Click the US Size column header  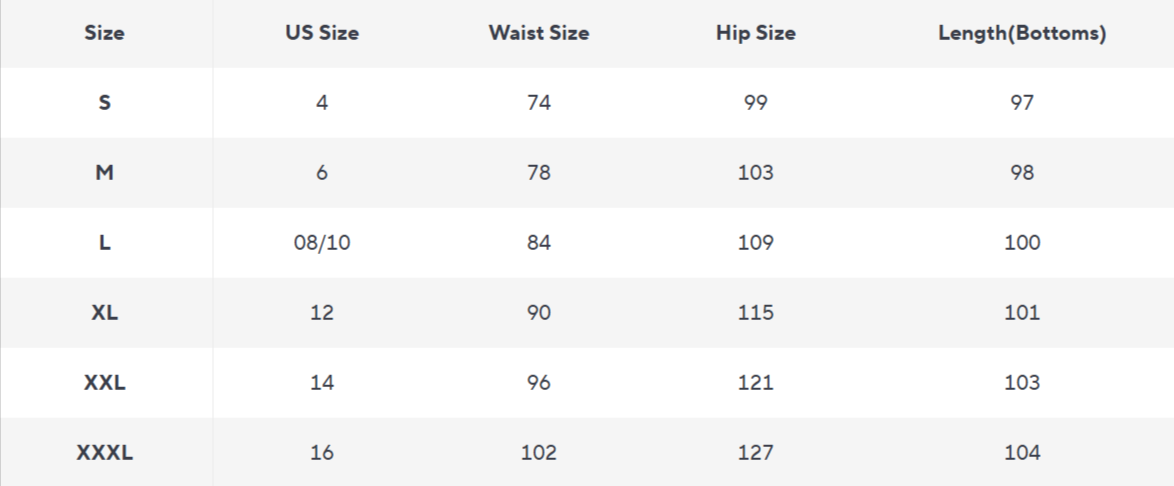(x=322, y=33)
